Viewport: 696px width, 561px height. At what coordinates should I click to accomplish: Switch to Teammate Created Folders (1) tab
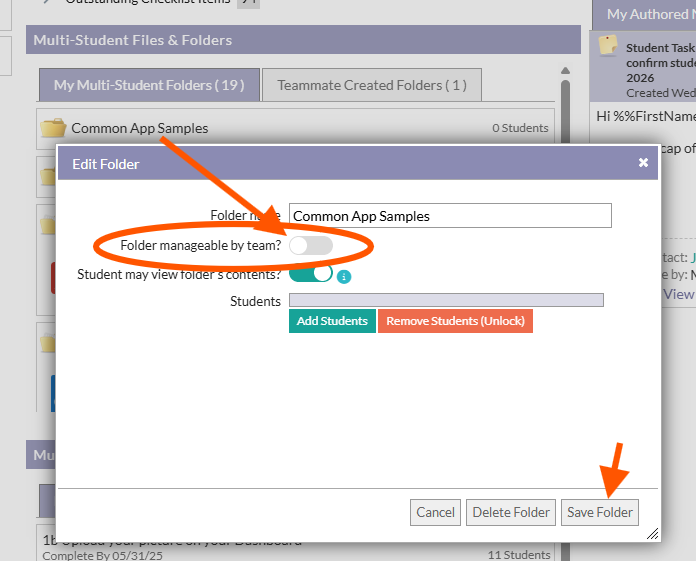pyautogui.click(x=372, y=85)
